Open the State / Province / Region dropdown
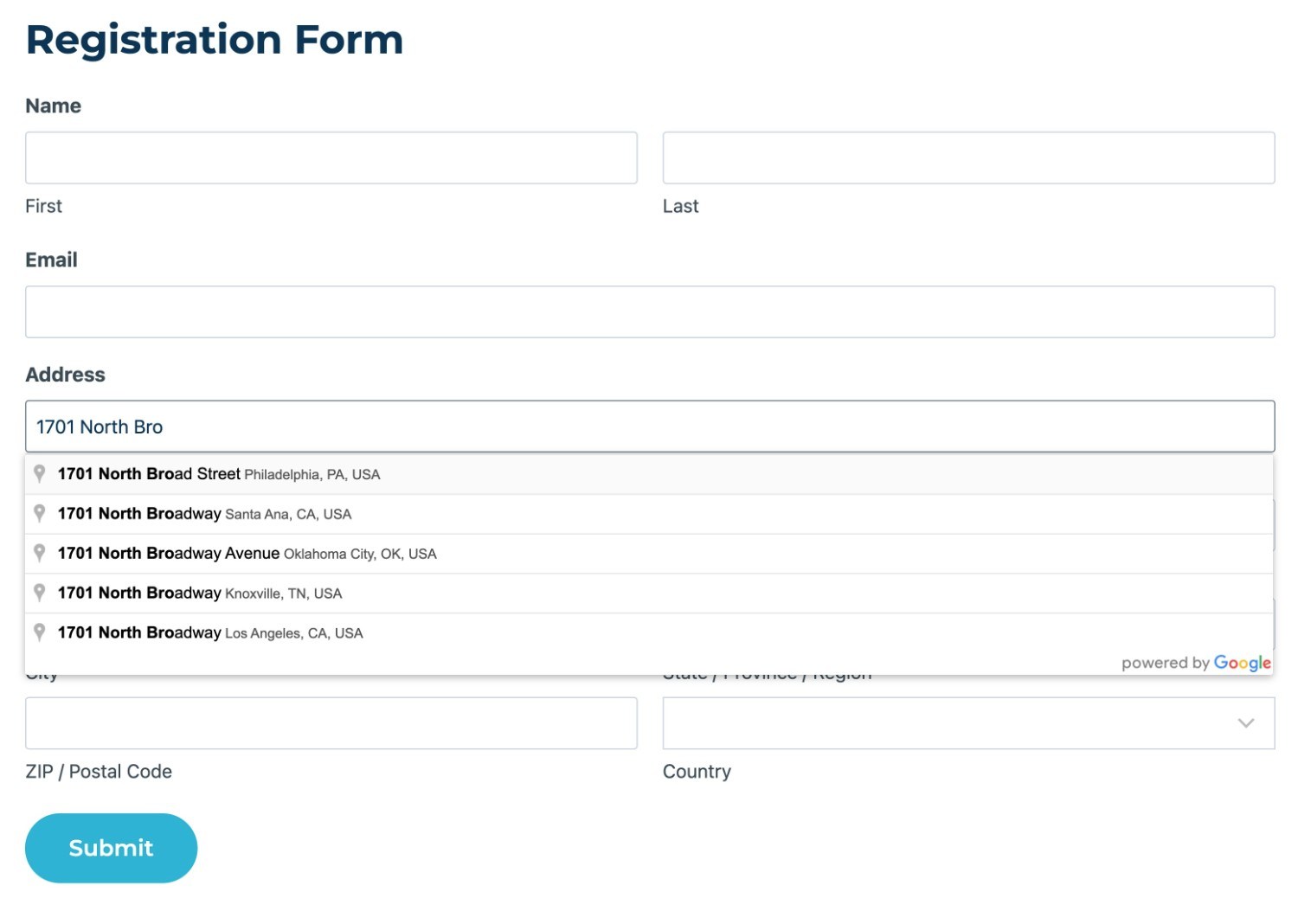This screenshot has height=924, width=1298. [969, 722]
